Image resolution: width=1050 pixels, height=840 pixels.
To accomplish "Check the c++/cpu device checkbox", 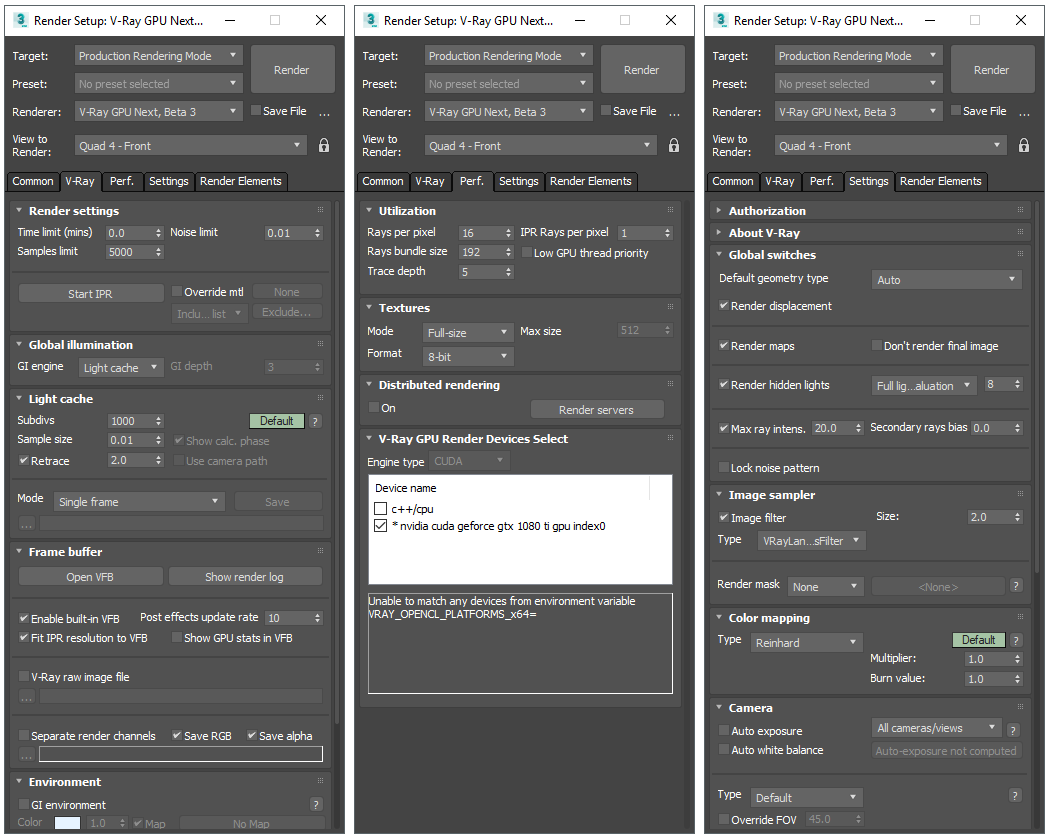I will [380, 509].
